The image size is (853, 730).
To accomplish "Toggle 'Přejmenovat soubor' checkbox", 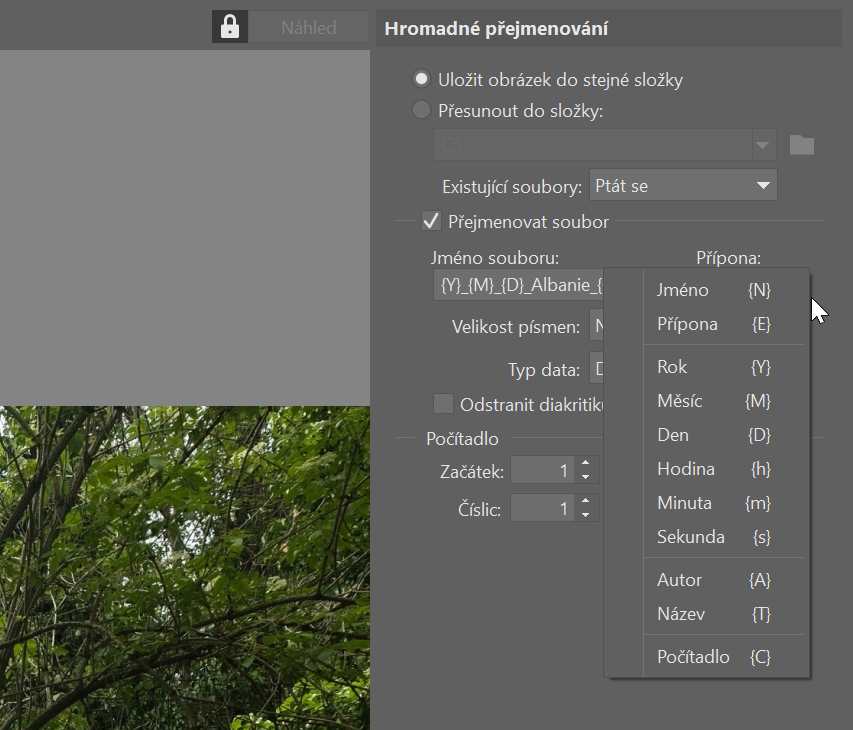I will point(432,221).
